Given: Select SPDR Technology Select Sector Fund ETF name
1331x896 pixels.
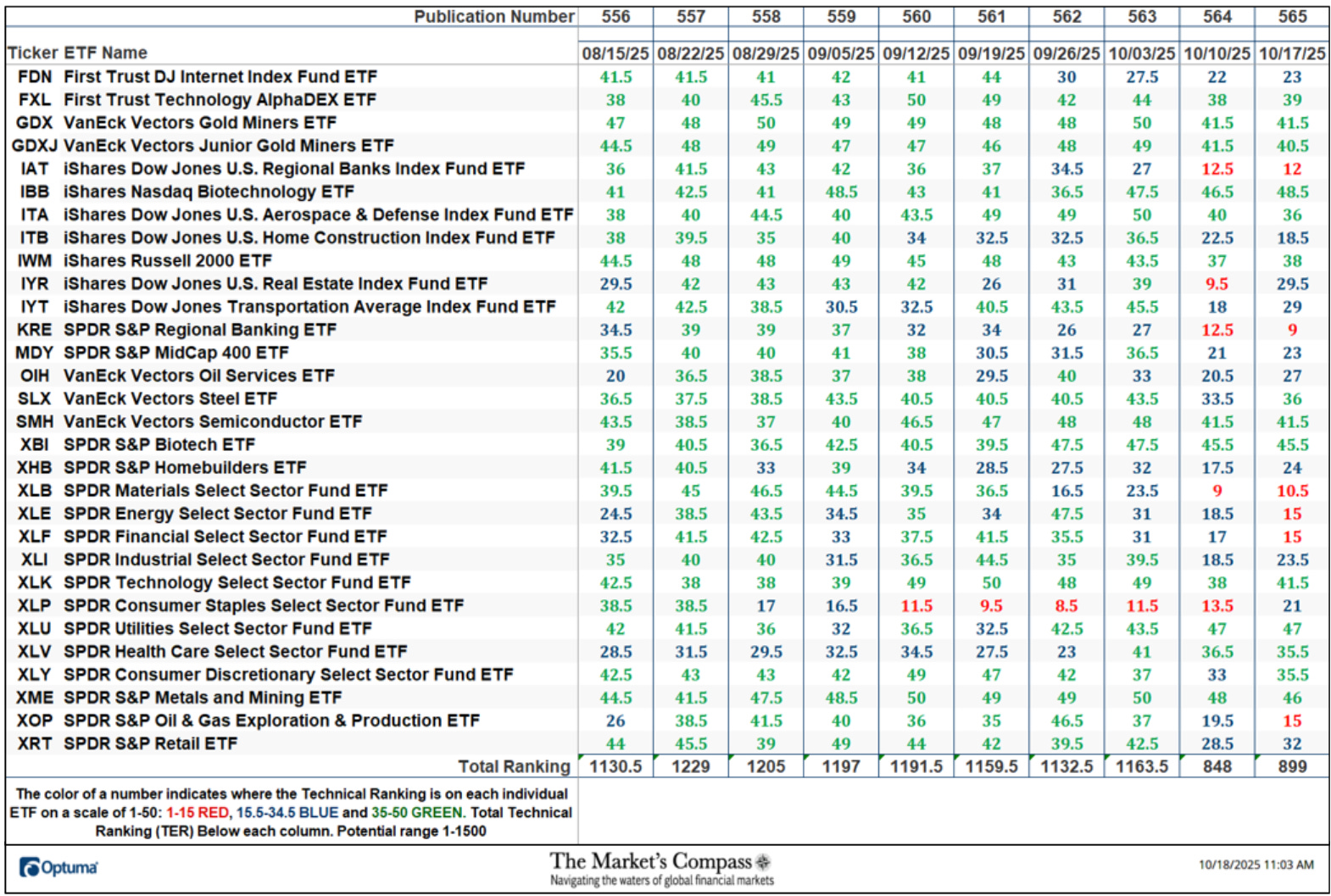Looking at the screenshot, I should (237, 582).
